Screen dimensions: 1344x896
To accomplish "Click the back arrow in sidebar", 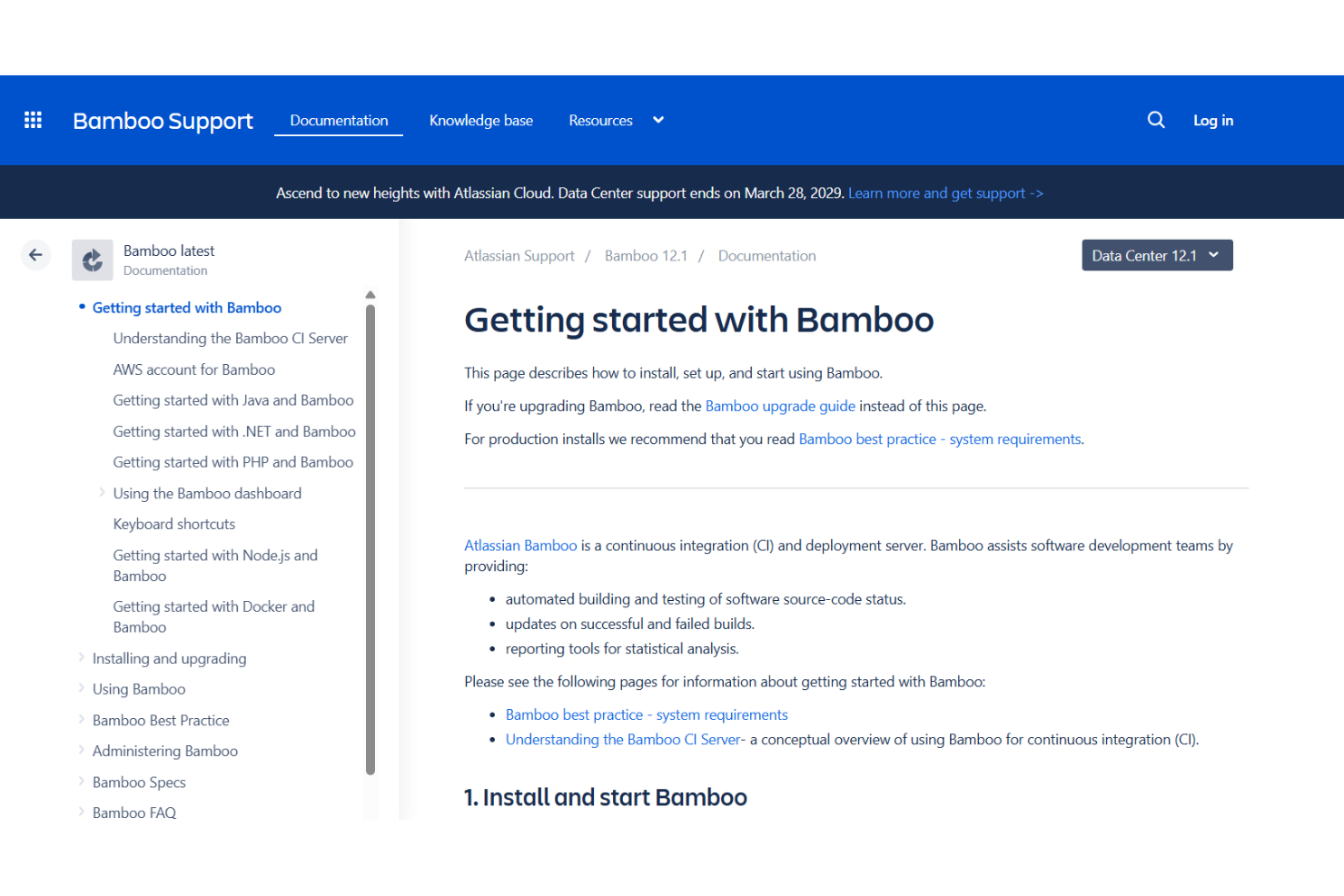I will tap(35, 255).
